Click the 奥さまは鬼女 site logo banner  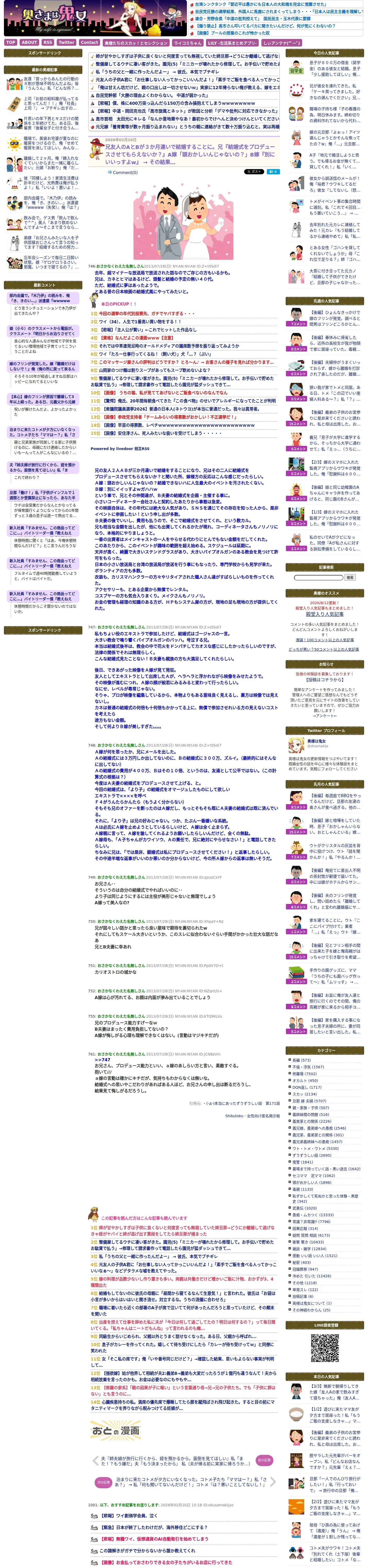(95, 18)
